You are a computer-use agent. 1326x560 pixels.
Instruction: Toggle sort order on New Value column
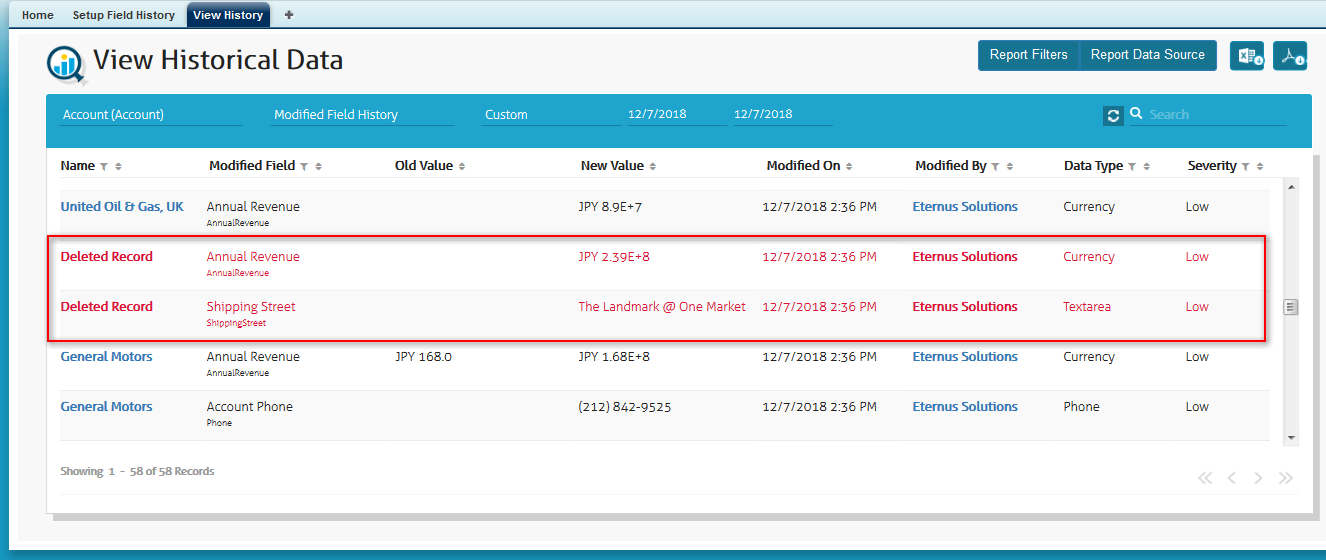[x=653, y=167]
